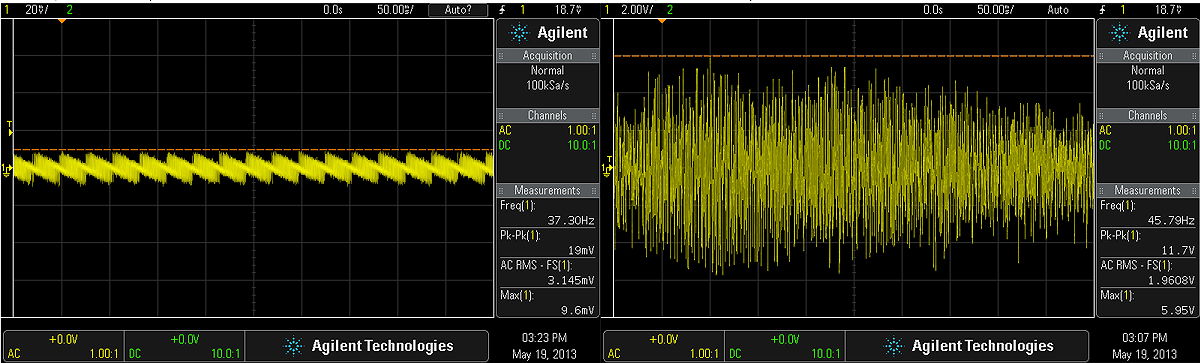Image resolution: width=1200 pixels, height=363 pixels.
Task: Click the channel 1 AC softkey by 03:23 PM clock
Action: click(64, 345)
